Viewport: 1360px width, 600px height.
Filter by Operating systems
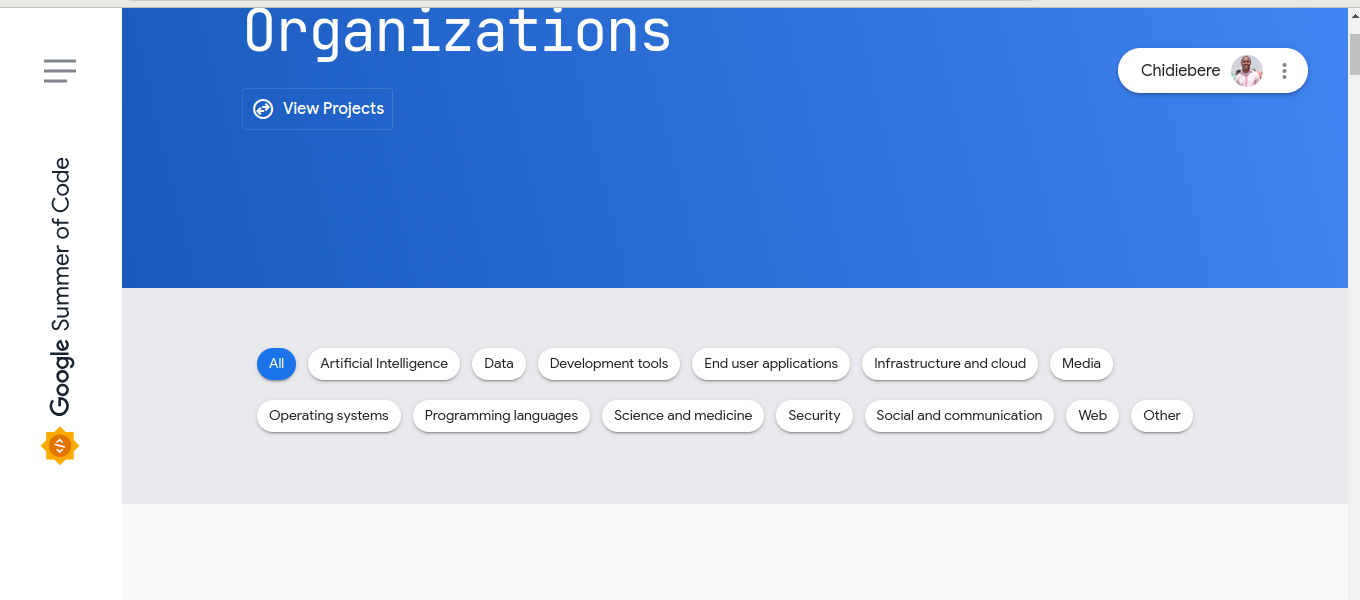tap(329, 416)
